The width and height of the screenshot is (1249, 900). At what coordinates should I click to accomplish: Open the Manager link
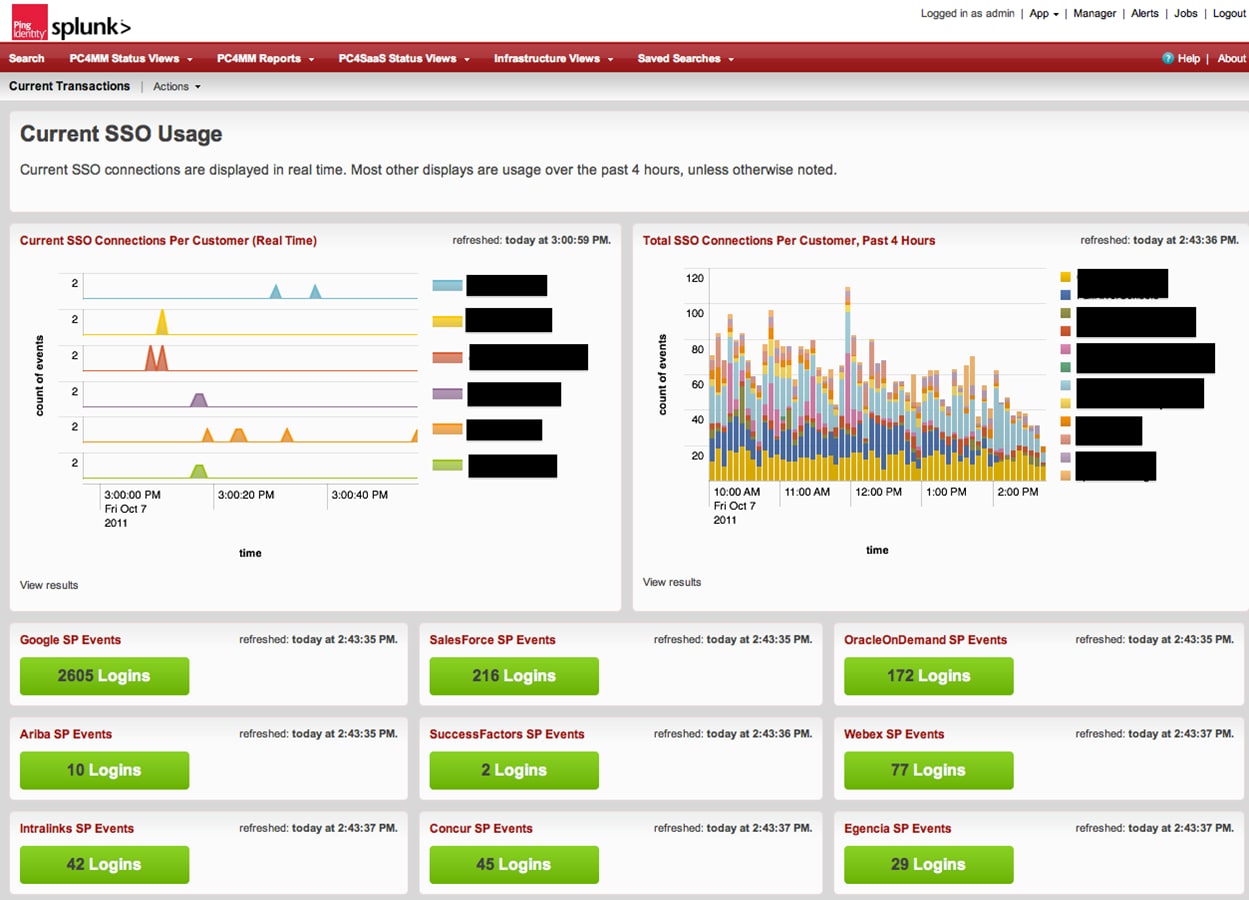tap(1095, 14)
